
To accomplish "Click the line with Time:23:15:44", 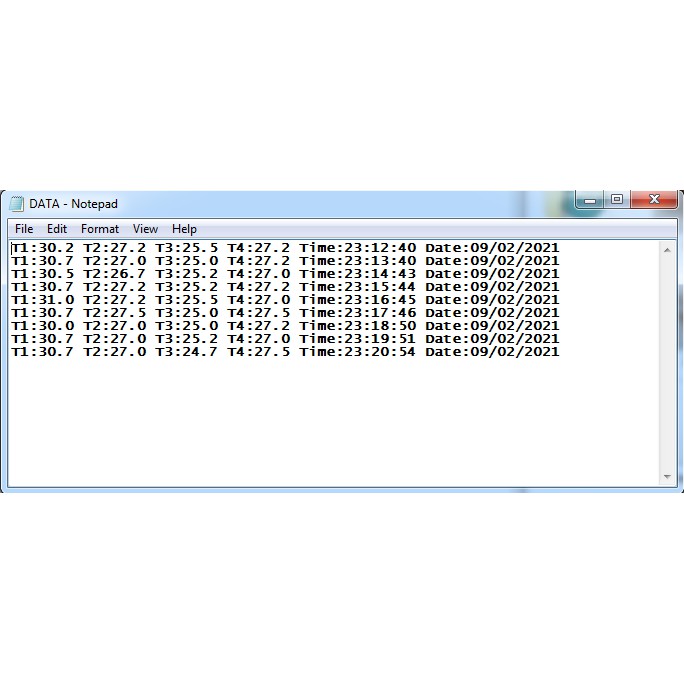I will coord(285,287).
